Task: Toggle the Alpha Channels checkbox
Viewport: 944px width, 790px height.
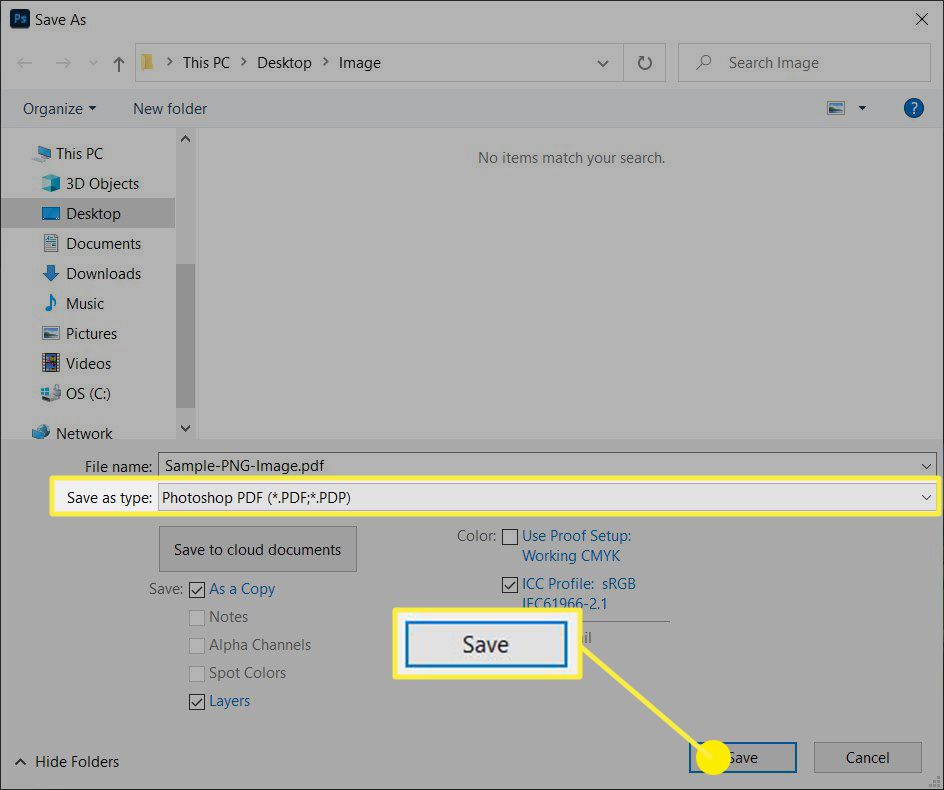Action: 197,645
